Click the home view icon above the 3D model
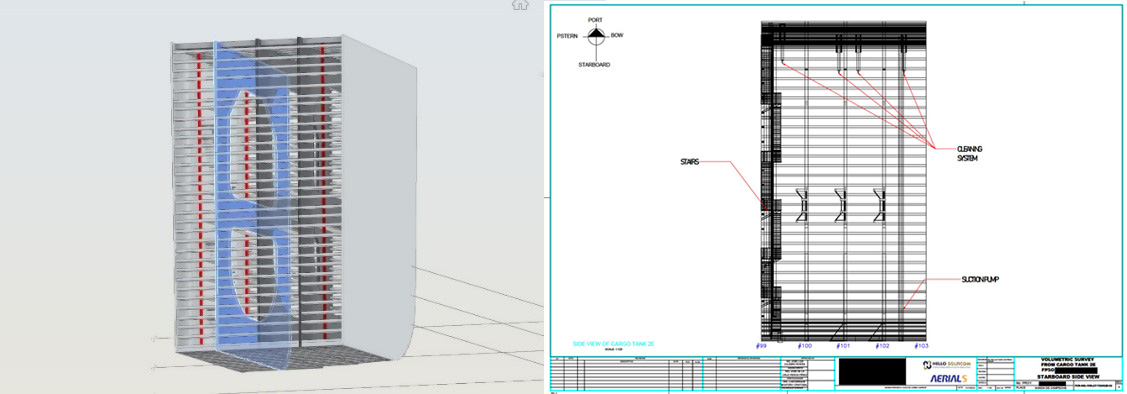The width and height of the screenshot is (1127, 394). [x=520, y=4]
